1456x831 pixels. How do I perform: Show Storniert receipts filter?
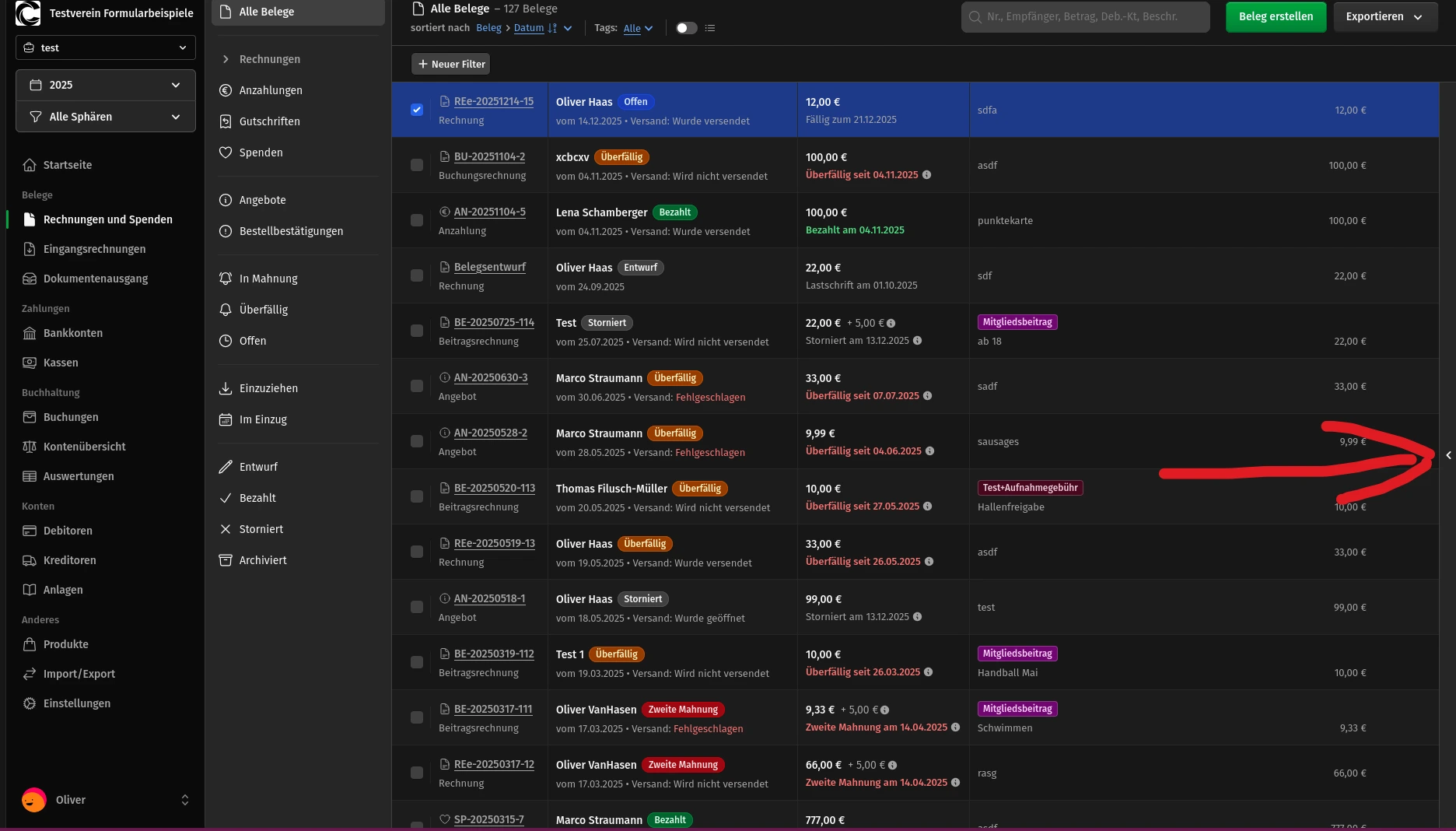tap(261, 529)
